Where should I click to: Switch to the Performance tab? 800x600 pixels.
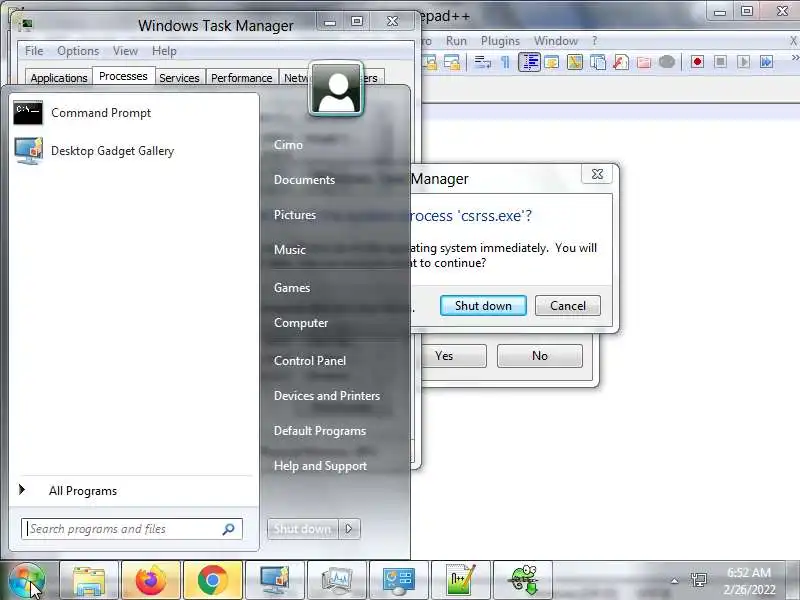[241, 78]
